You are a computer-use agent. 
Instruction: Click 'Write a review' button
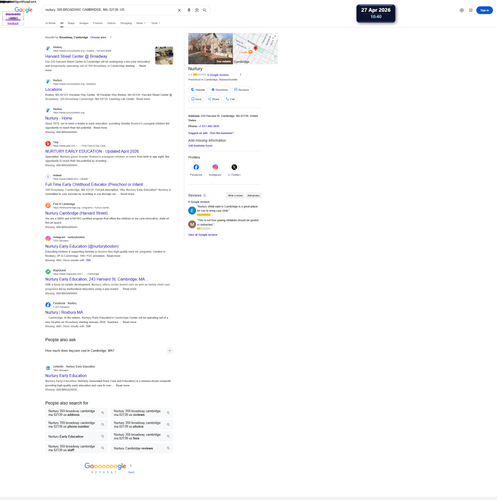(235, 196)
